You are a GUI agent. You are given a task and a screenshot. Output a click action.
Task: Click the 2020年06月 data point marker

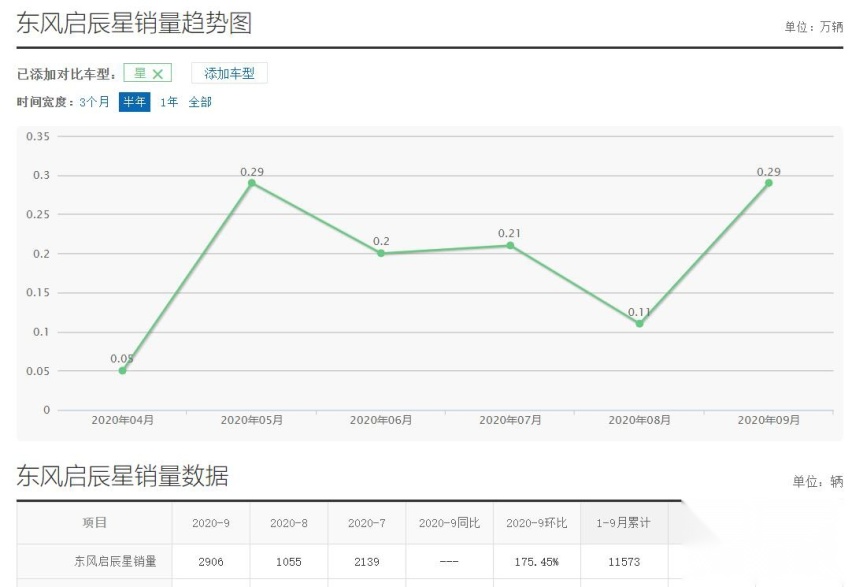381,253
